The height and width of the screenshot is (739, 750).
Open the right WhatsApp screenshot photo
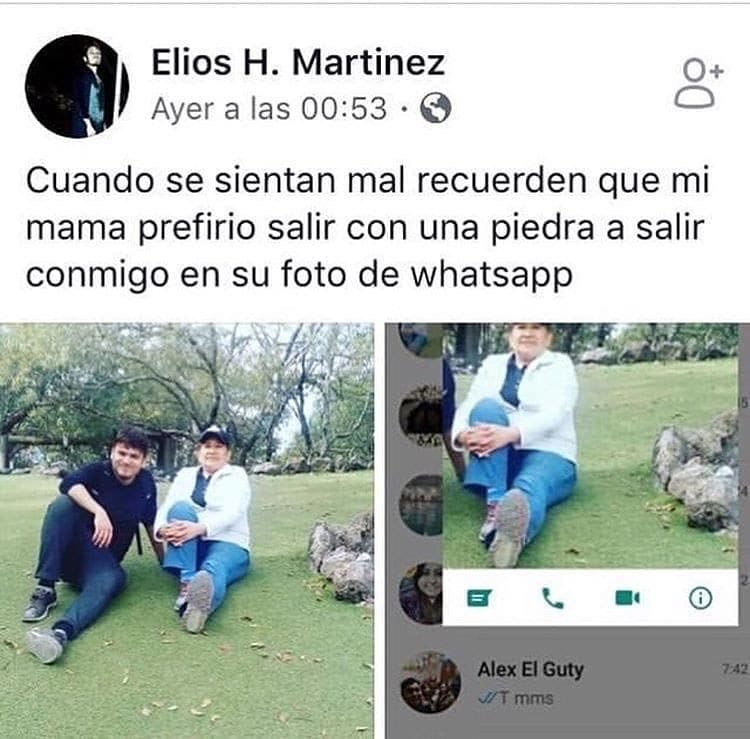pyautogui.click(x=568, y=531)
